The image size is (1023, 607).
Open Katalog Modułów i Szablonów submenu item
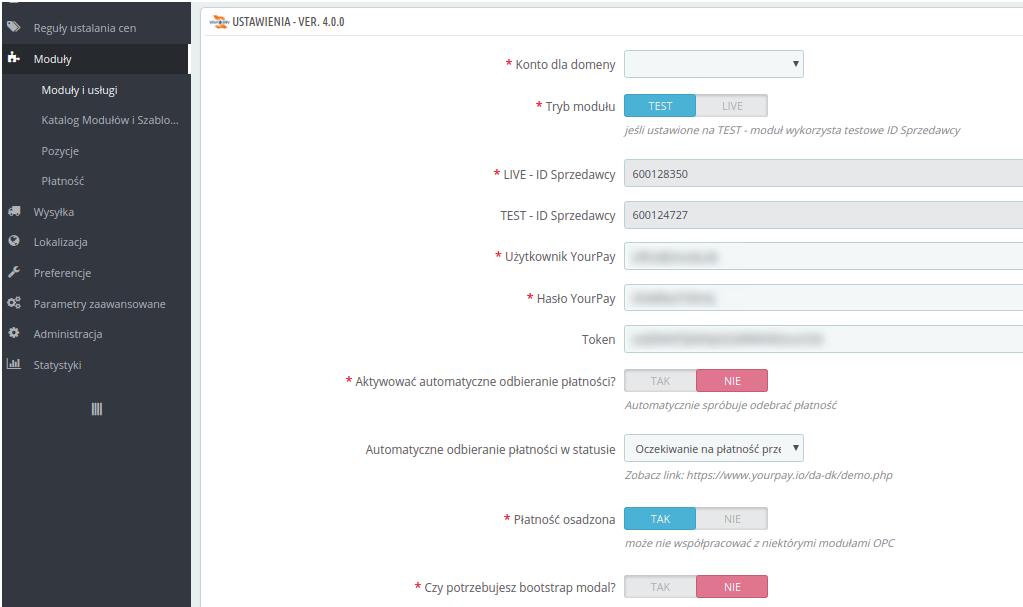click(x=110, y=120)
